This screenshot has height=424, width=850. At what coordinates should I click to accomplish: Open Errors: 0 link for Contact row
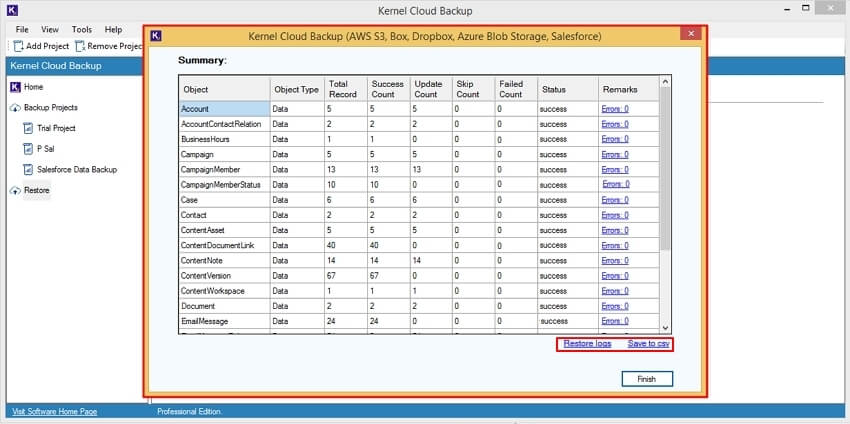click(615, 215)
